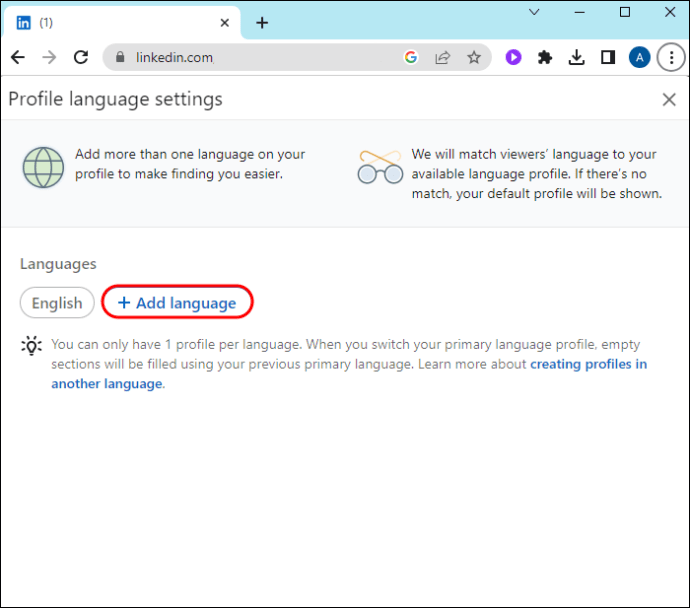Reload the LinkedIn page

coord(81,57)
